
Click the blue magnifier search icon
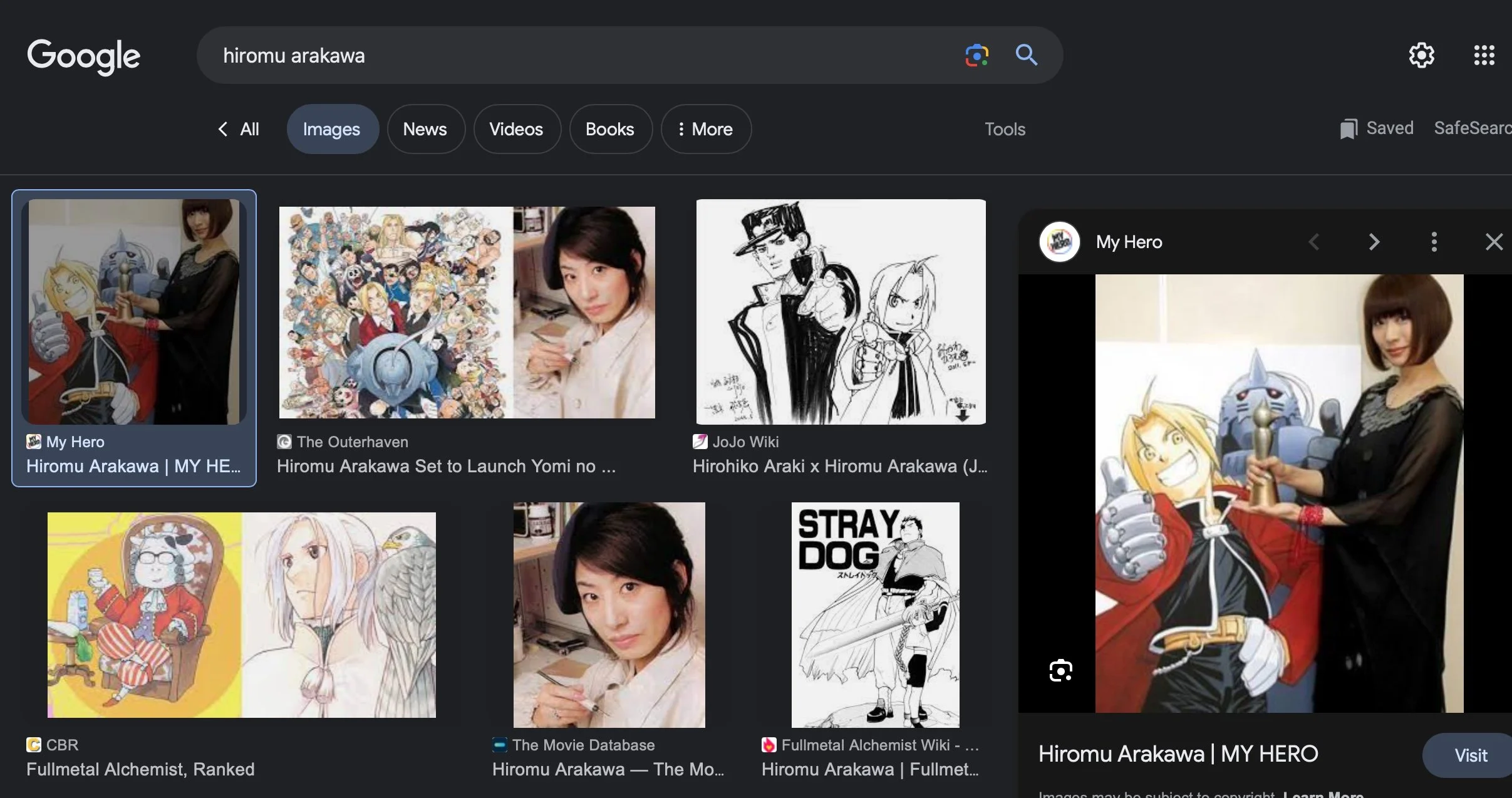pos(1026,55)
